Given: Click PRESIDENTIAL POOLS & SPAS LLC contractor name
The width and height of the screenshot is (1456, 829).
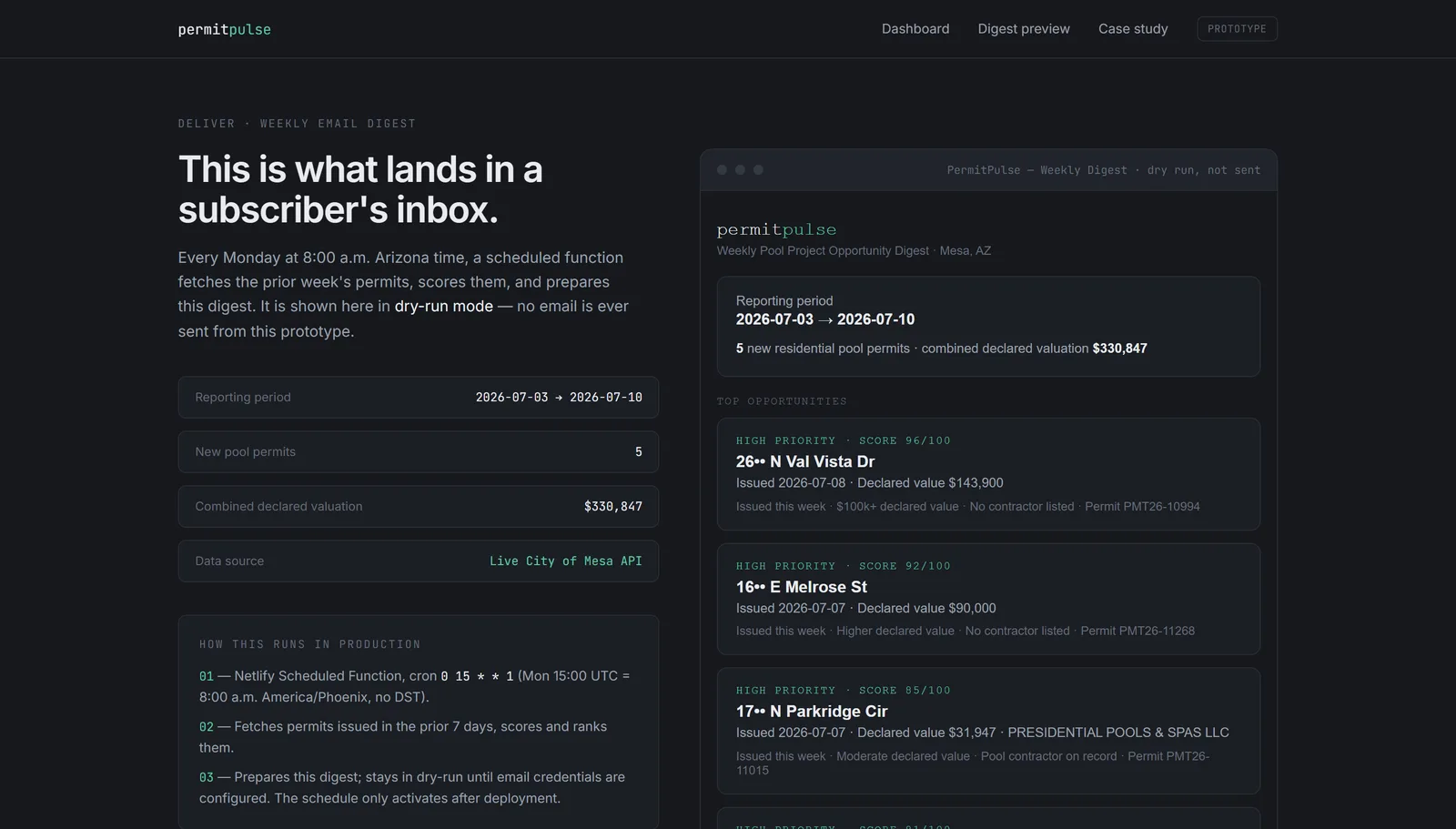Looking at the screenshot, I should click(1118, 733).
